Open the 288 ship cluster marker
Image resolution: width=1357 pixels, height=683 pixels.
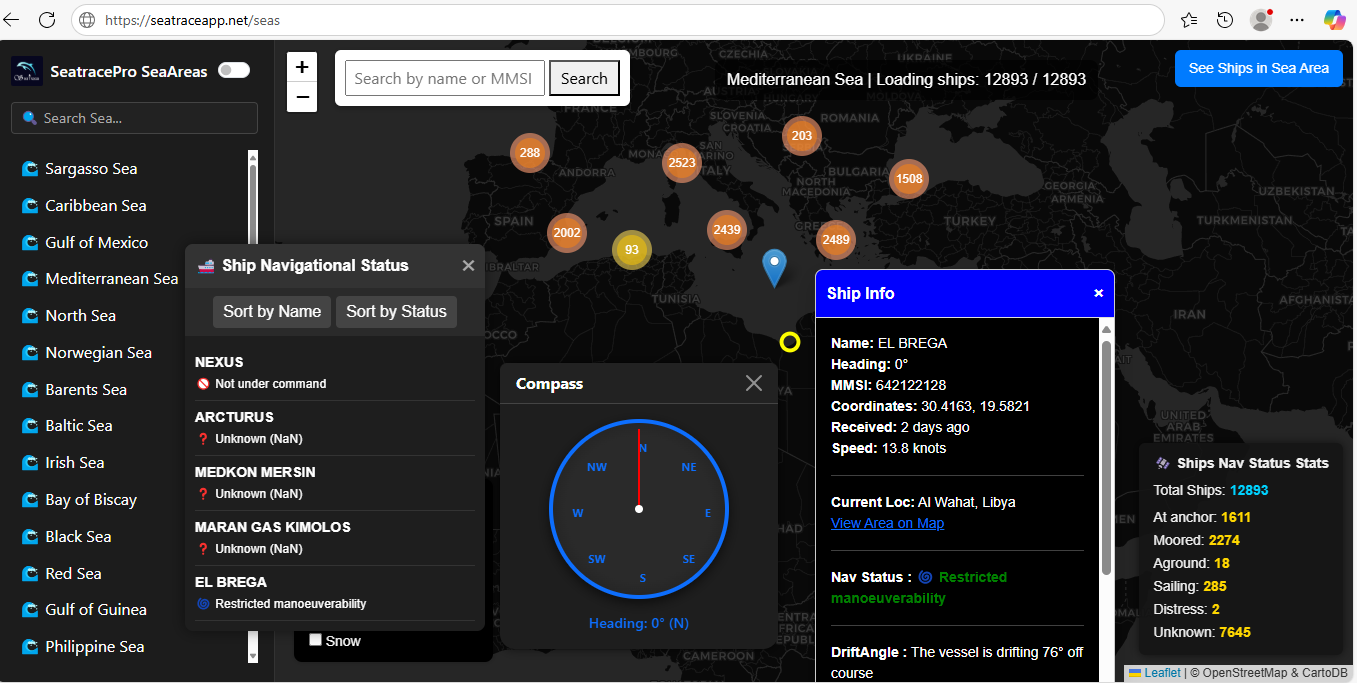pyautogui.click(x=530, y=153)
